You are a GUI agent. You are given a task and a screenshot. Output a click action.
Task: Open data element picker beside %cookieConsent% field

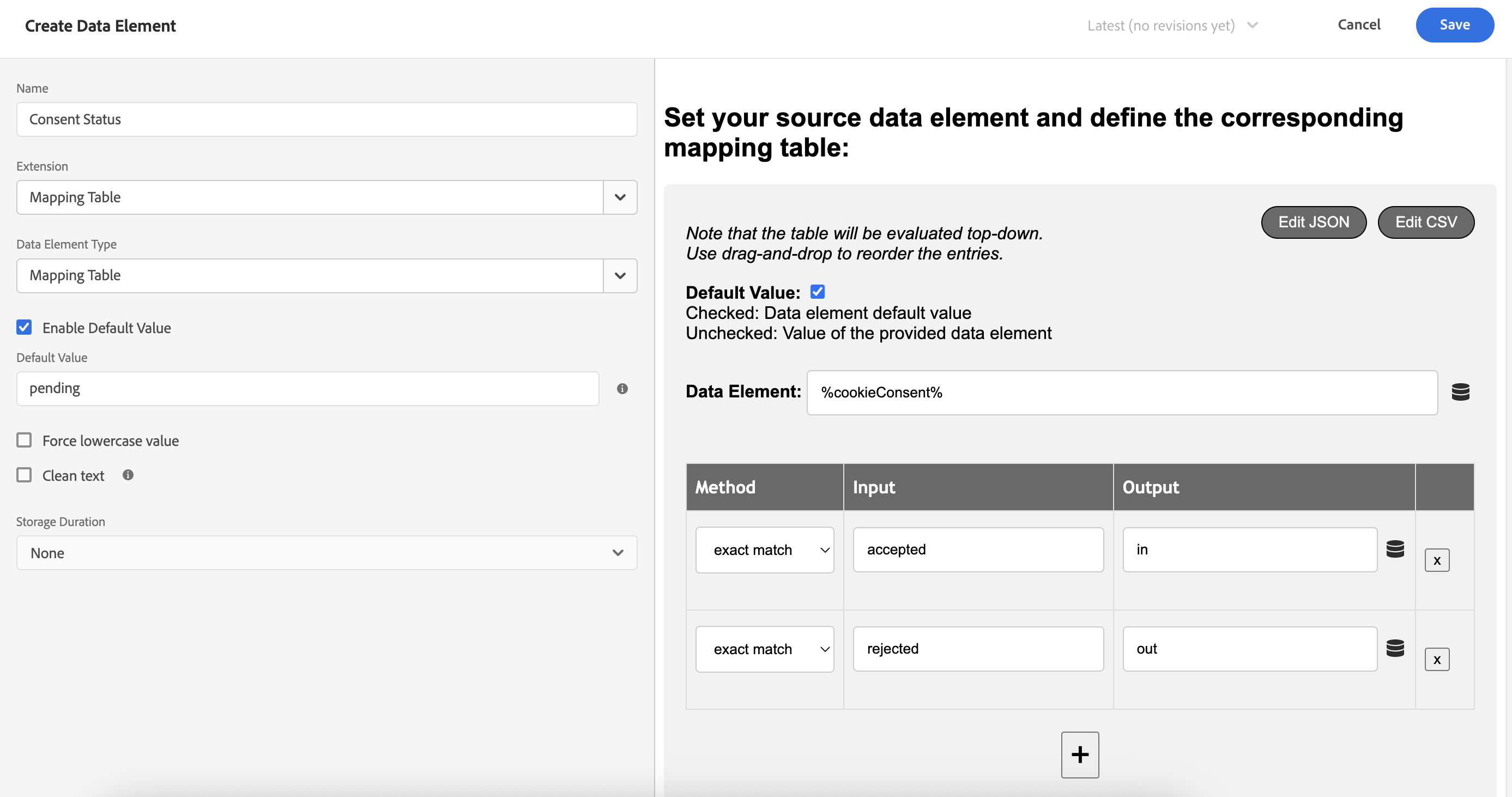[x=1460, y=392]
